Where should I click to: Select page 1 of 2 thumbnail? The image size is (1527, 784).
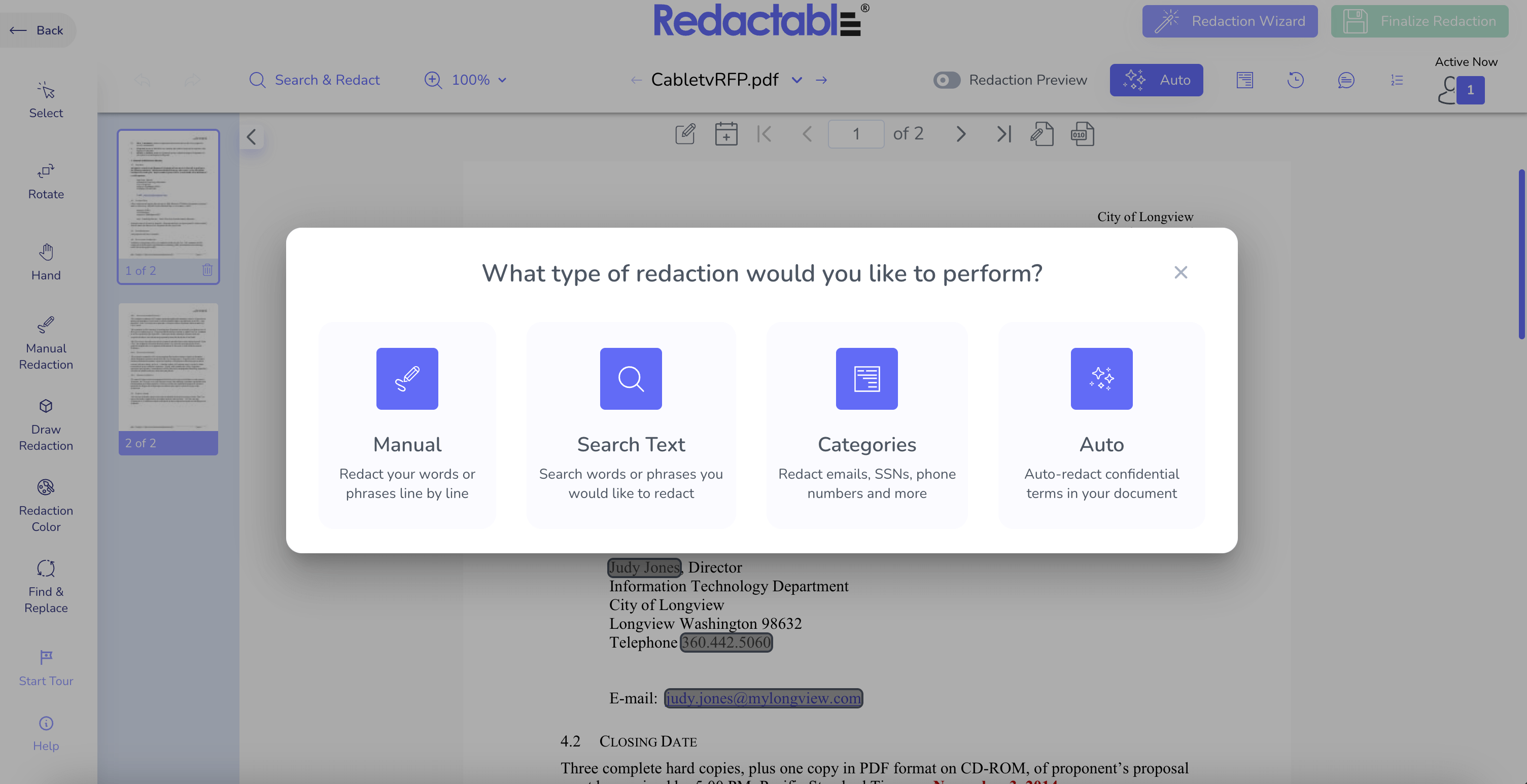pos(168,206)
